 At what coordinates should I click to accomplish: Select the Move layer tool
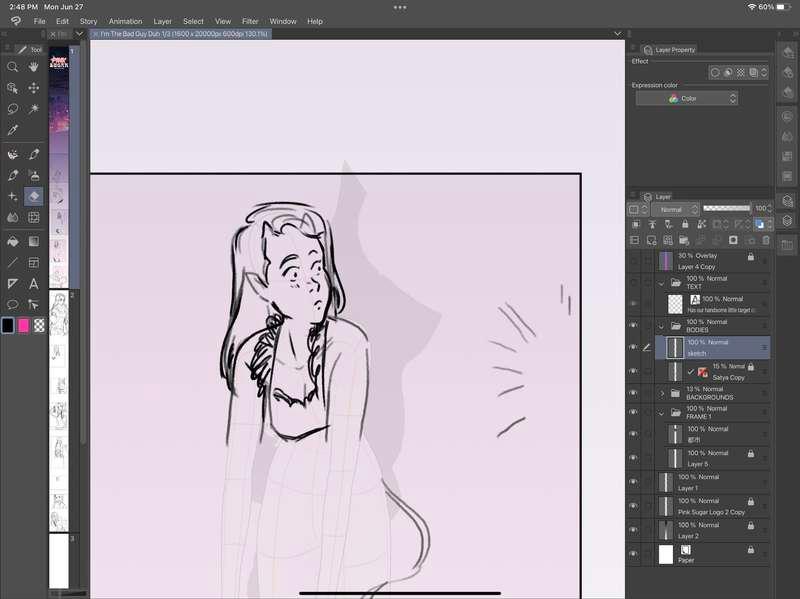click(34, 88)
